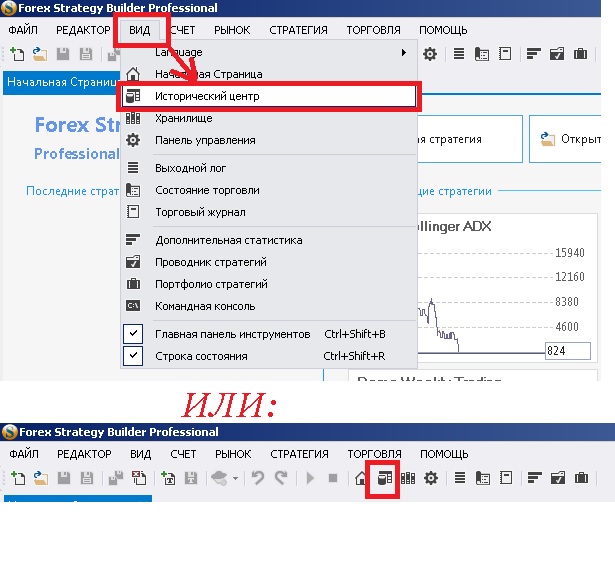This screenshot has width=615, height=570.
Task: Click the new стратегия button
Action: tap(469, 139)
